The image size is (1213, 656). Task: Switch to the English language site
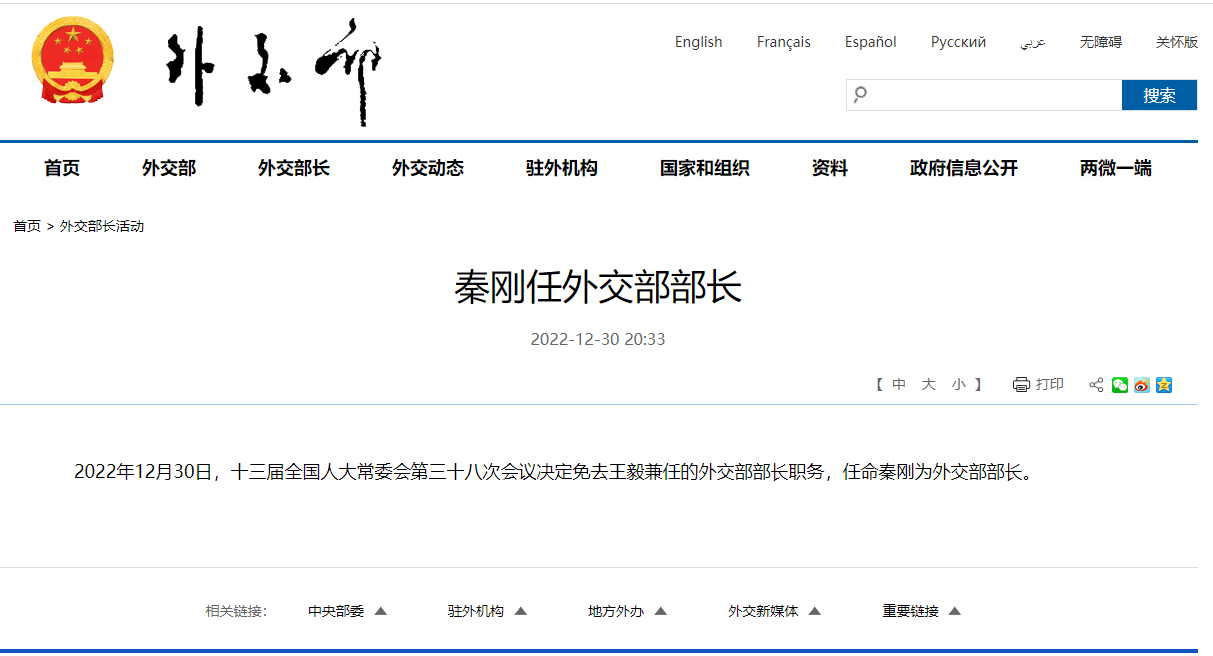pos(698,42)
